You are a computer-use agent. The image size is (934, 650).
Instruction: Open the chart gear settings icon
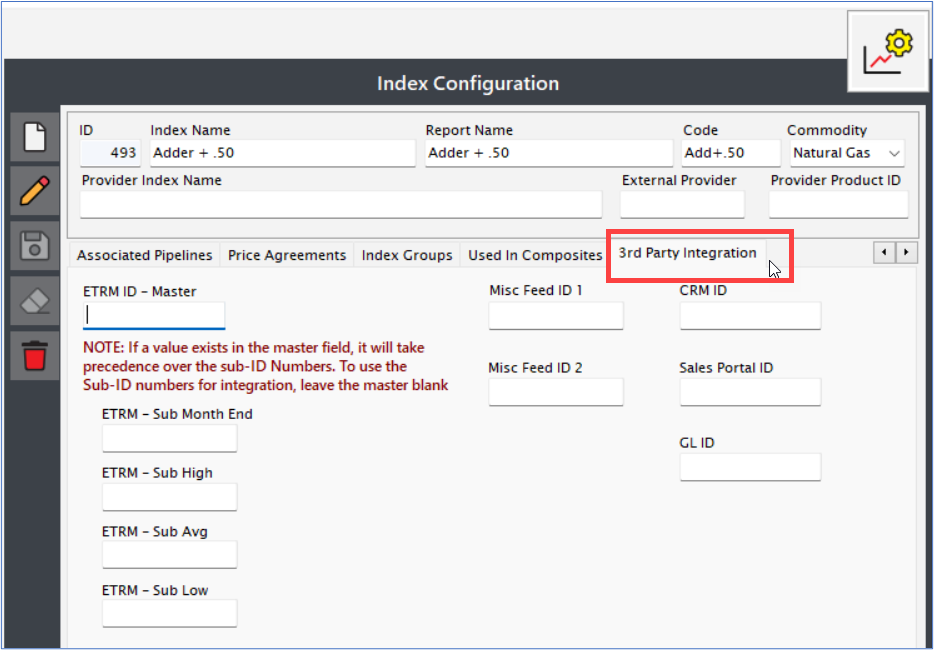pos(888,52)
